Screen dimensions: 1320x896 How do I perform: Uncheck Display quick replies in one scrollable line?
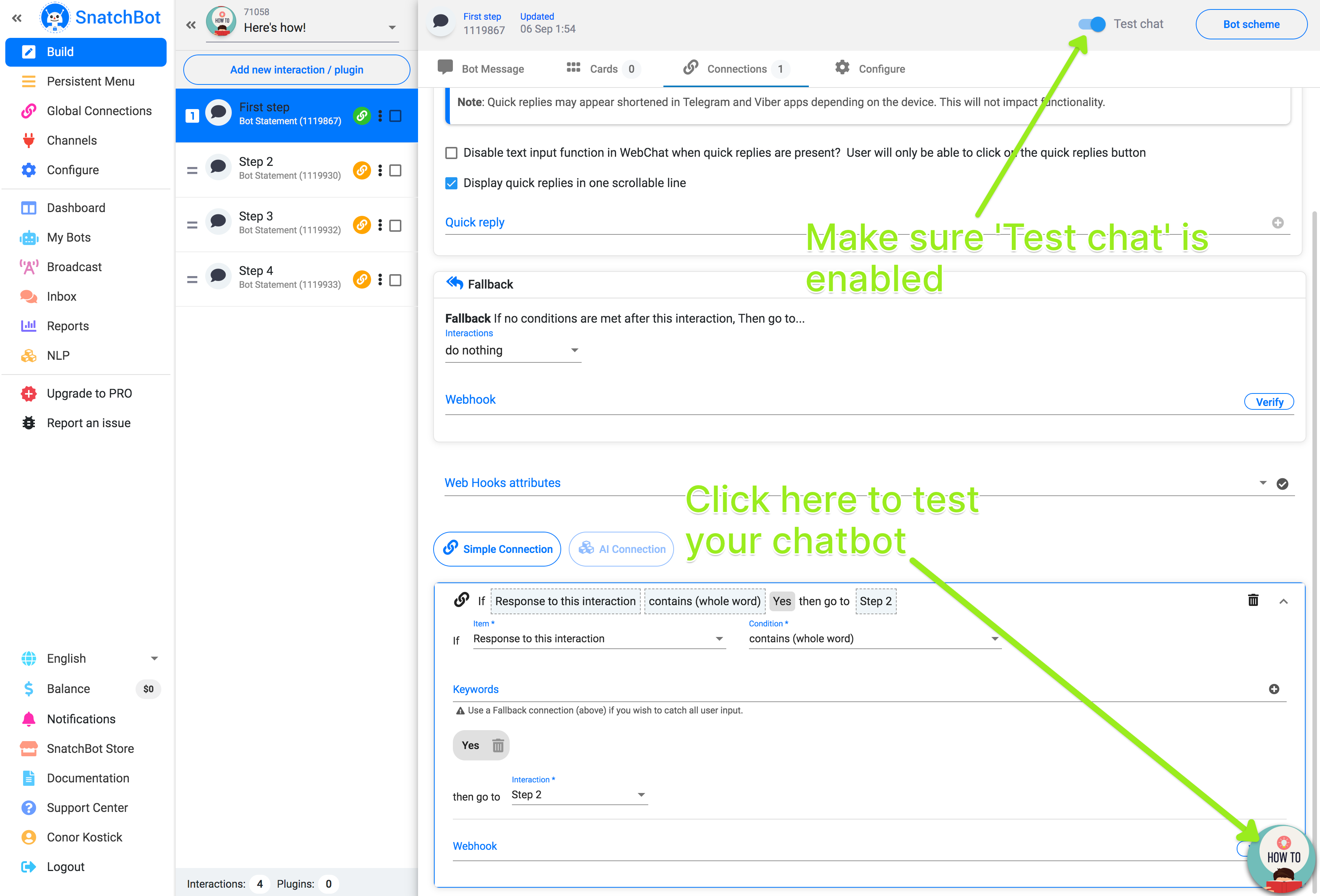tap(451, 183)
